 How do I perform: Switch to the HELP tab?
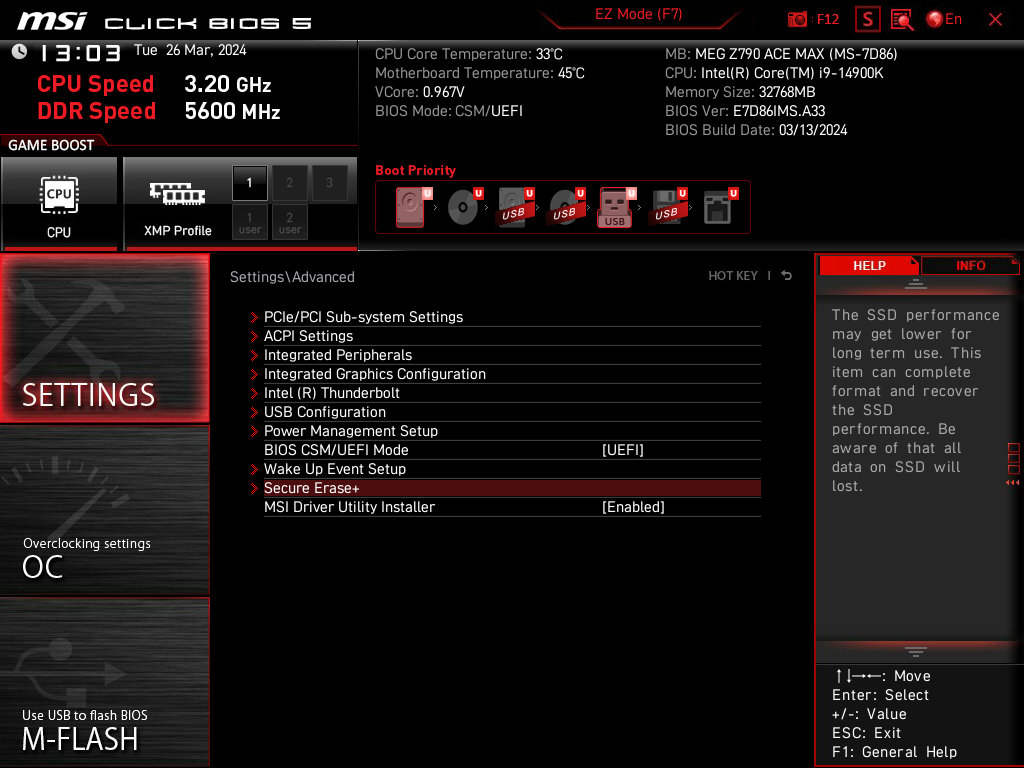(869, 266)
